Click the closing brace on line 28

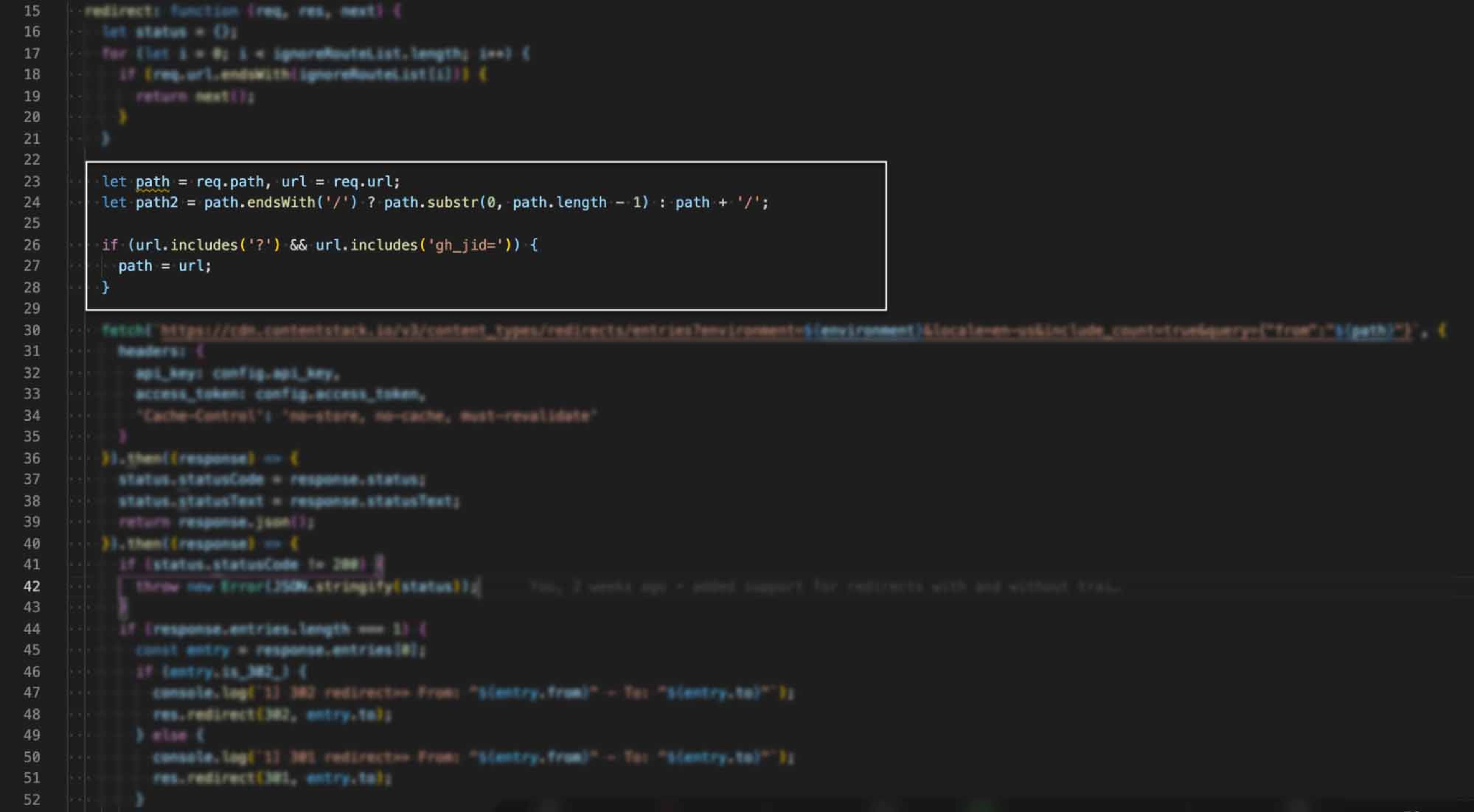(x=105, y=287)
